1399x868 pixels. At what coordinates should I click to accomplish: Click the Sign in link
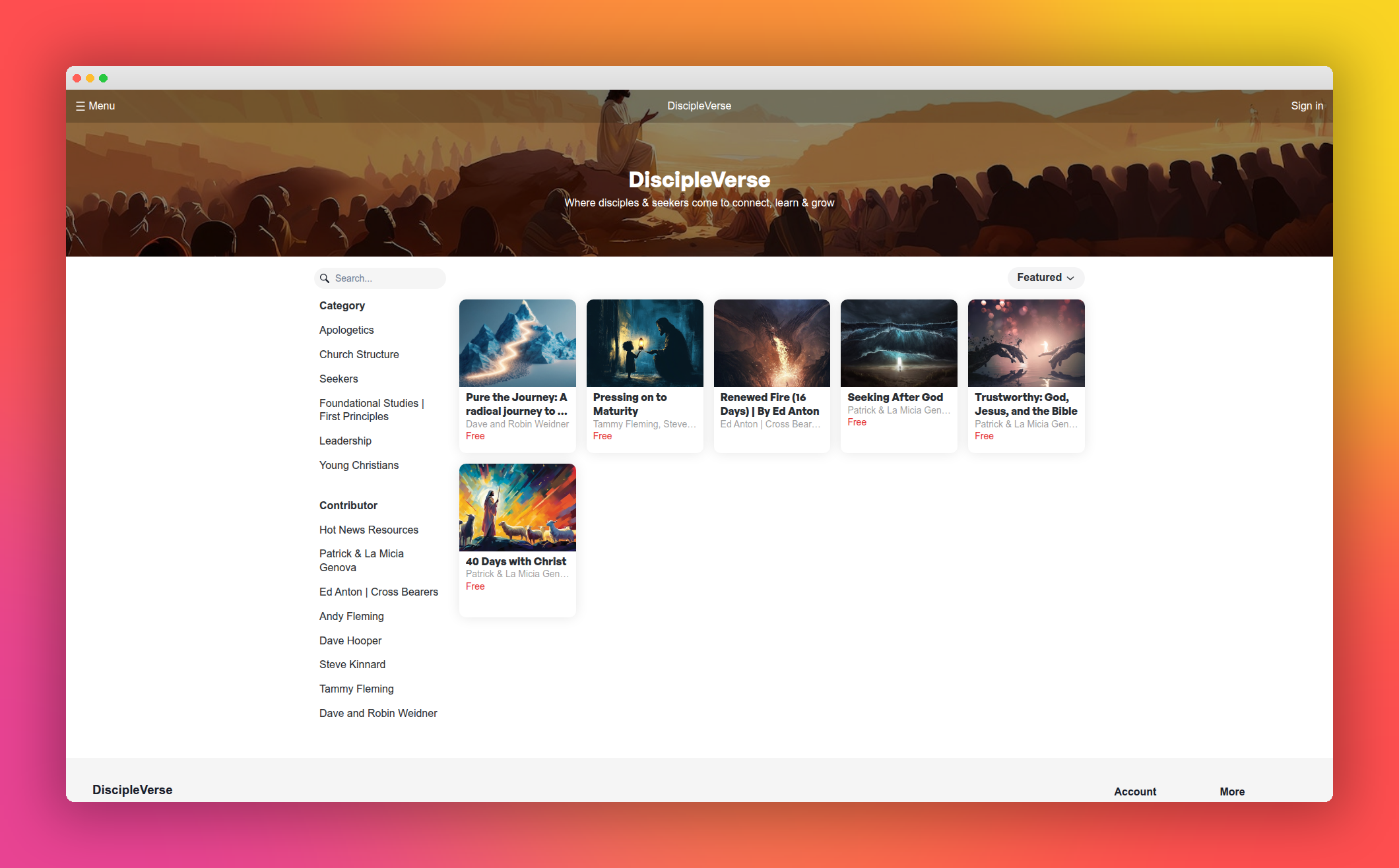click(1307, 106)
